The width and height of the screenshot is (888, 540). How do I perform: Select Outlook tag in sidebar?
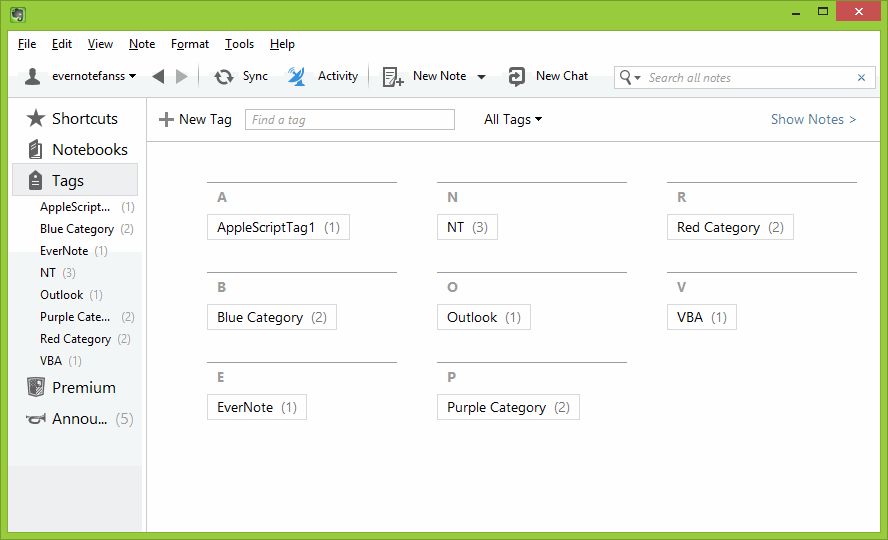point(71,295)
